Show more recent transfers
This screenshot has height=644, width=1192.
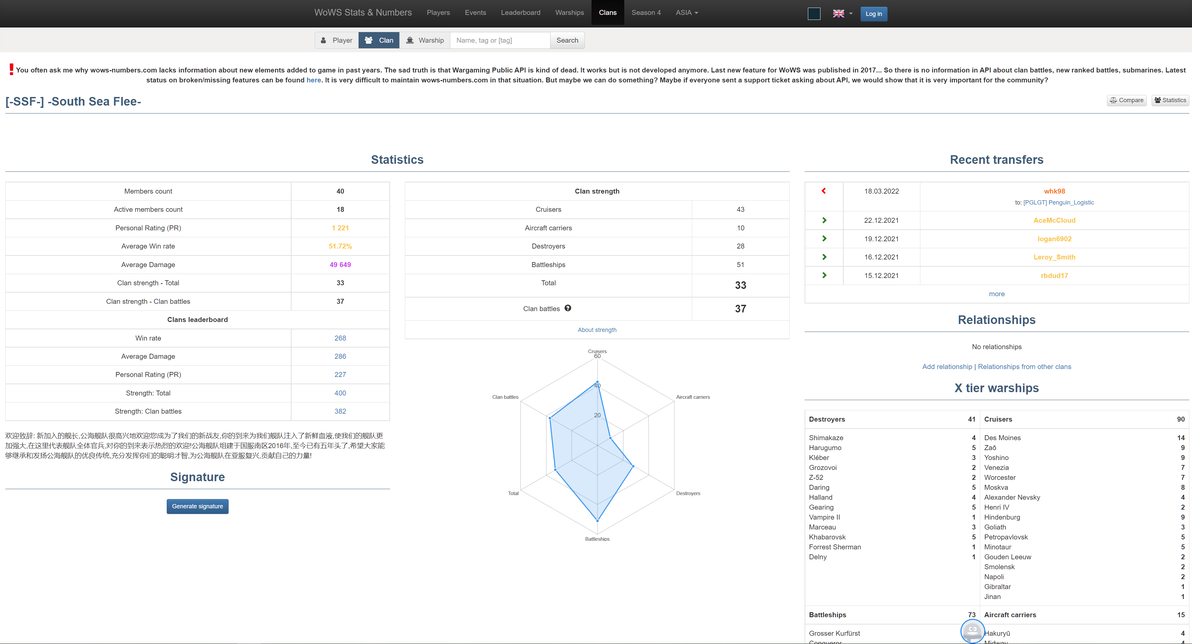point(997,293)
